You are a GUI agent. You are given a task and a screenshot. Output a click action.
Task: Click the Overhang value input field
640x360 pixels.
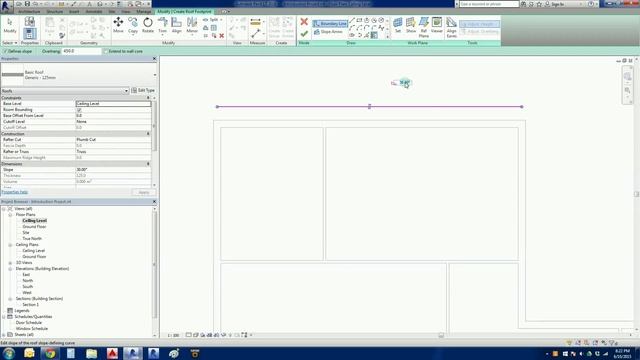81,51
